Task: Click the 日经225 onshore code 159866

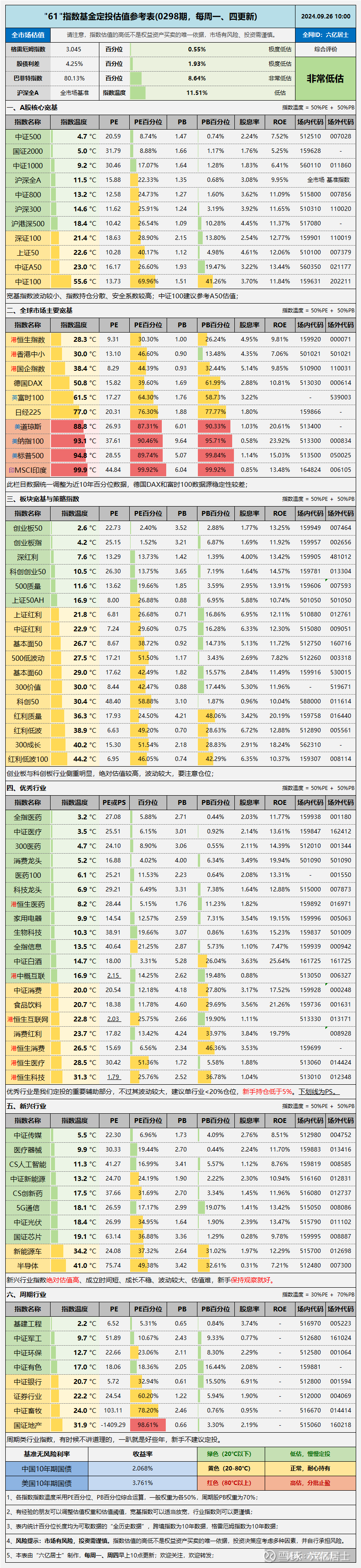Action: pyautogui.click(x=310, y=412)
